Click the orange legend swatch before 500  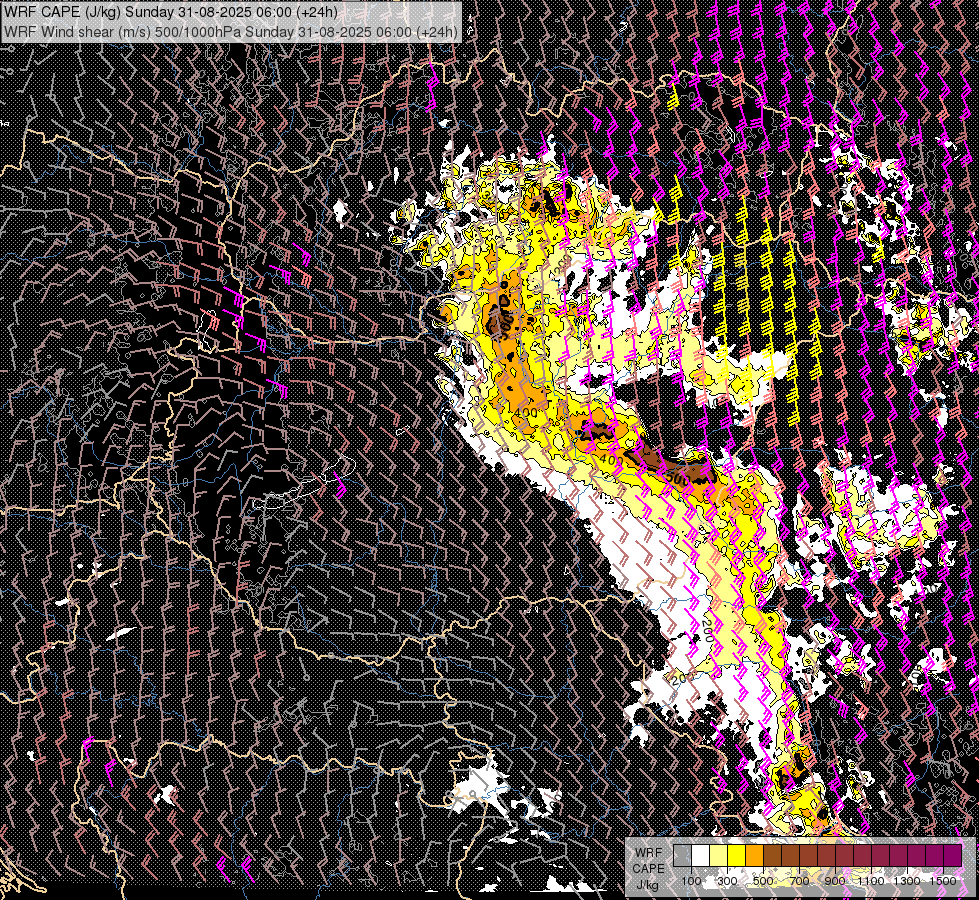click(754, 855)
